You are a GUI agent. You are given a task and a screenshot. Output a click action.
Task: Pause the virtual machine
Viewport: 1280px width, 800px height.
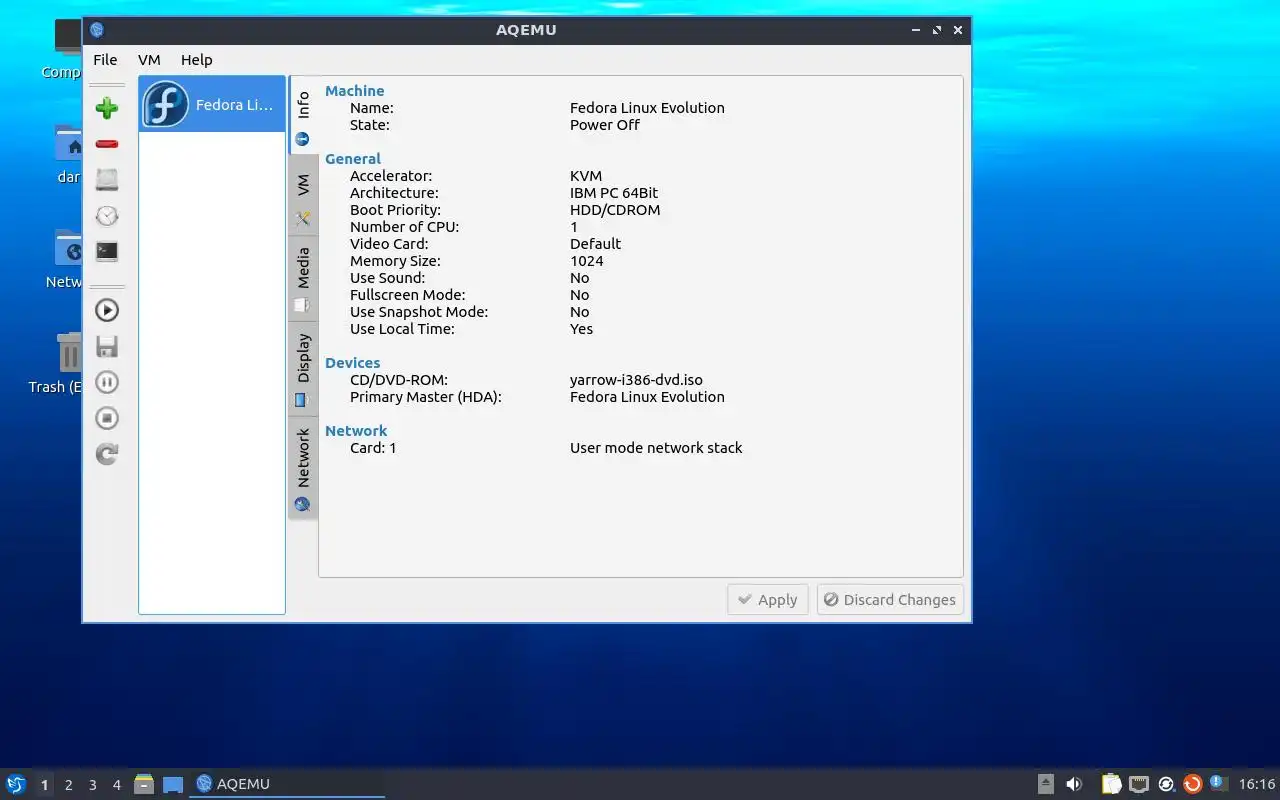coord(107,382)
